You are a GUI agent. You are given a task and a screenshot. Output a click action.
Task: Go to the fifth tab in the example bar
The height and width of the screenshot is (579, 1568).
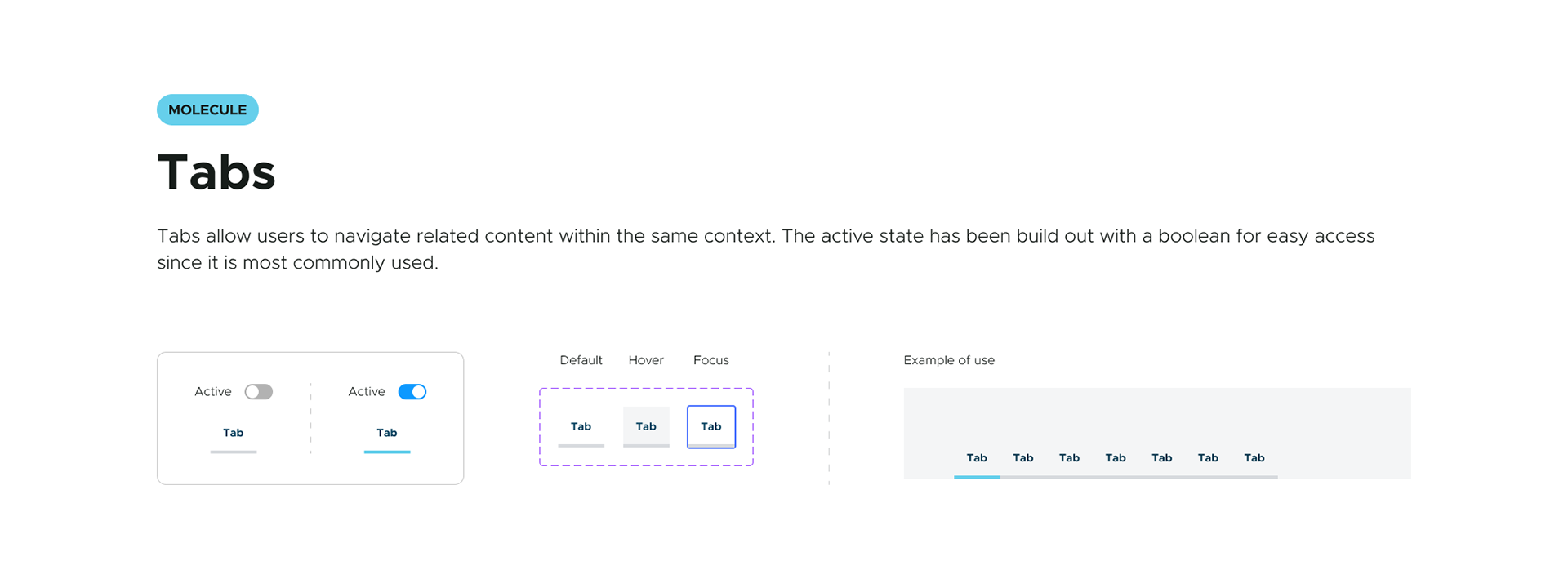click(x=1161, y=458)
